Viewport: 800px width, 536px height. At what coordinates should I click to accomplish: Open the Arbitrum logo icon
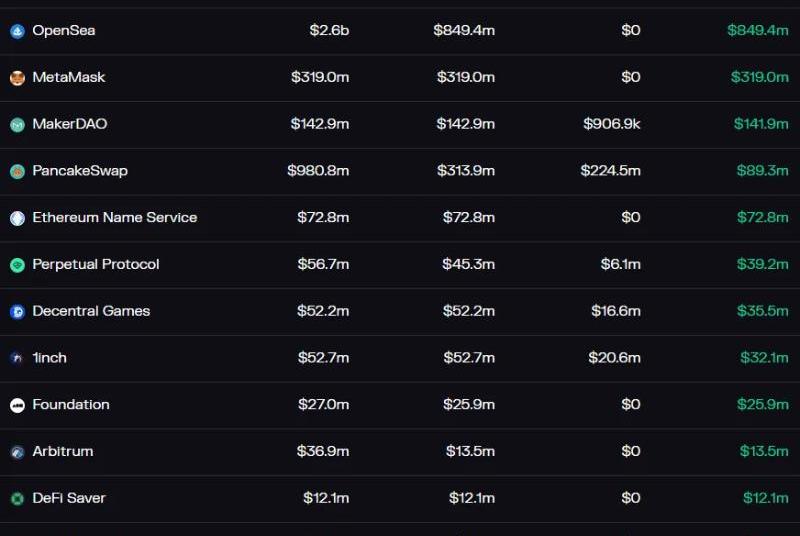[17, 452]
